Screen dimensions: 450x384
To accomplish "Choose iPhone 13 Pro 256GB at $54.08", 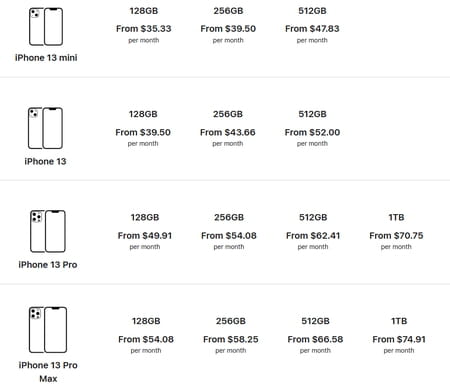I will pos(229,232).
